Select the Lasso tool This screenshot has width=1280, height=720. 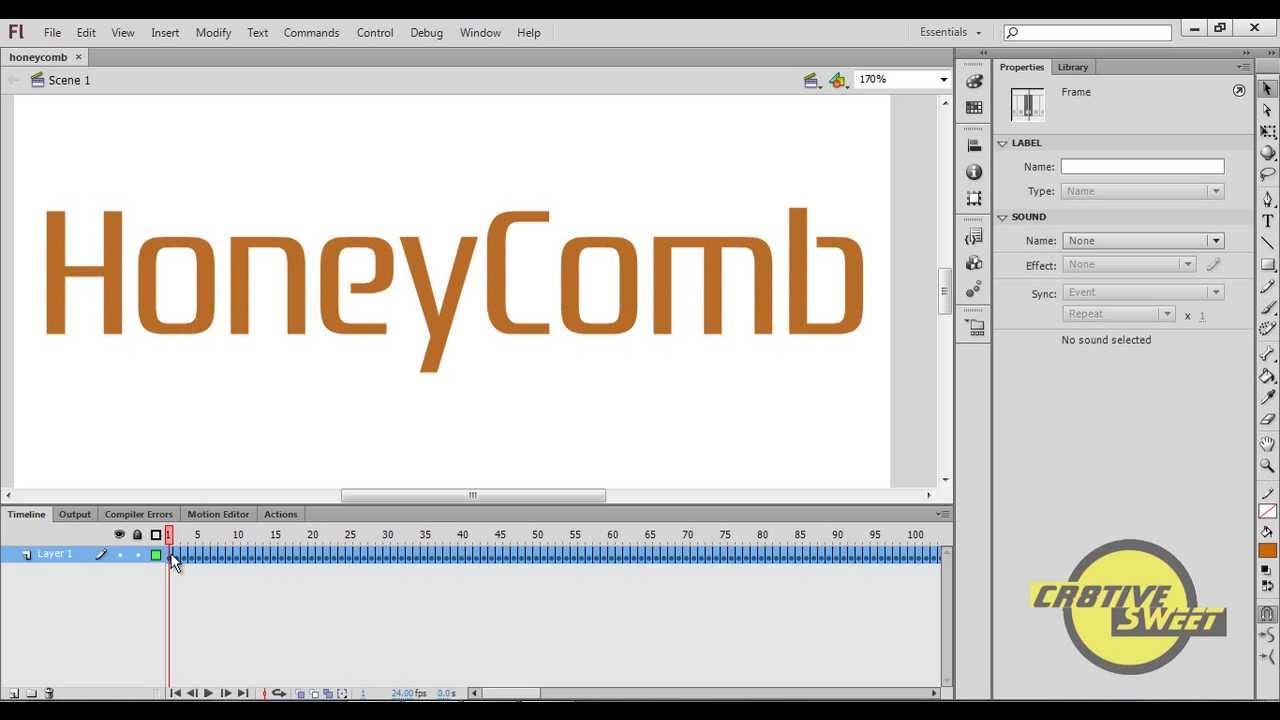(1267, 175)
